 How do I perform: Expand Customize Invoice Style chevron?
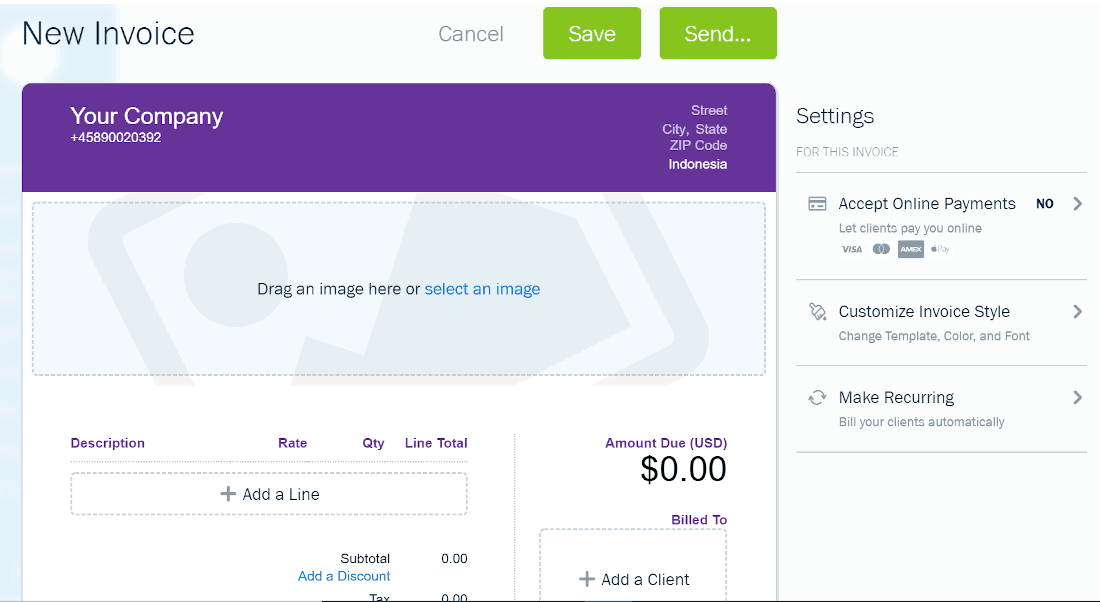click(x=1078, y=312)
